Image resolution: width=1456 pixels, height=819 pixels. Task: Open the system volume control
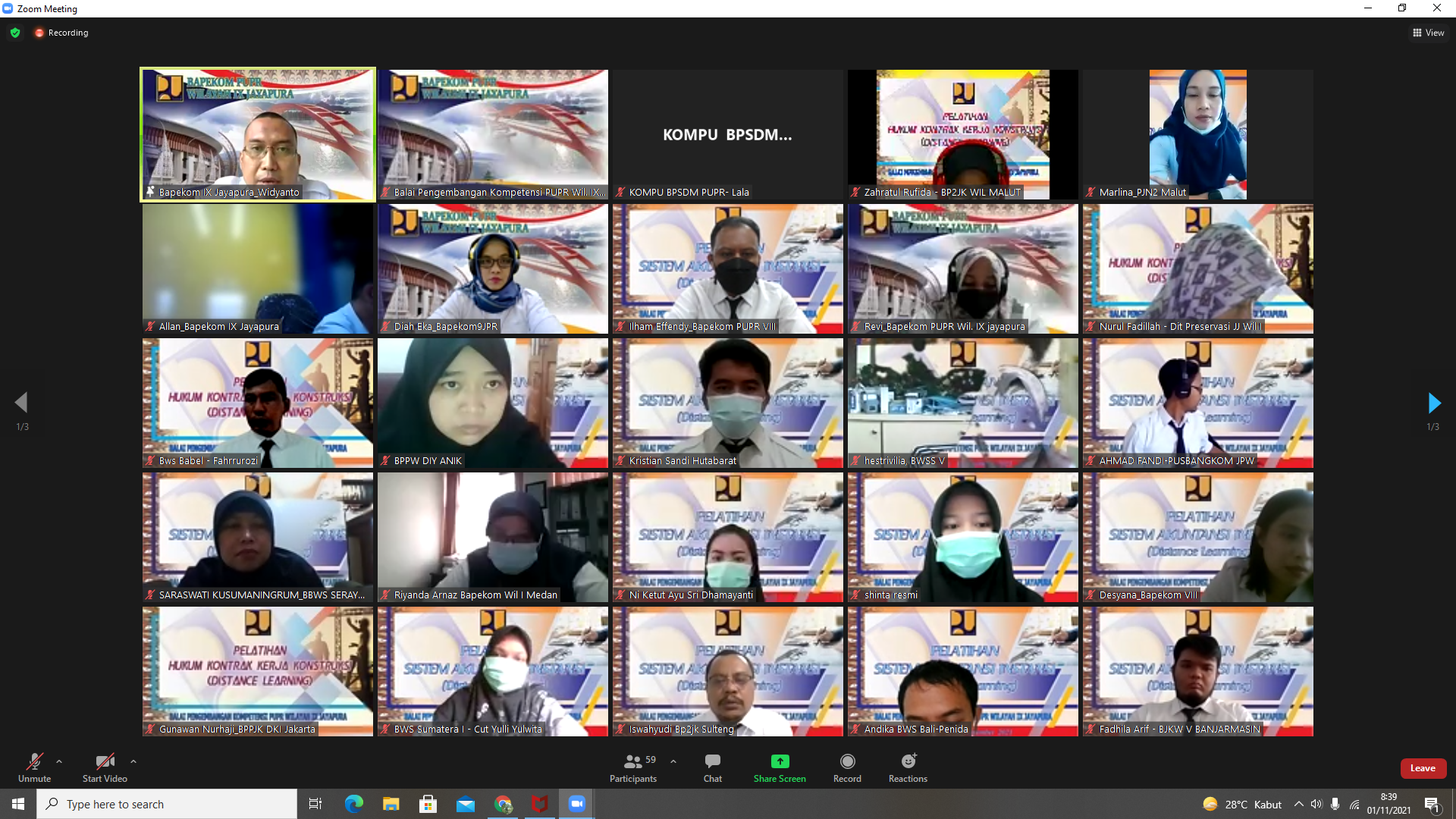1316,804
